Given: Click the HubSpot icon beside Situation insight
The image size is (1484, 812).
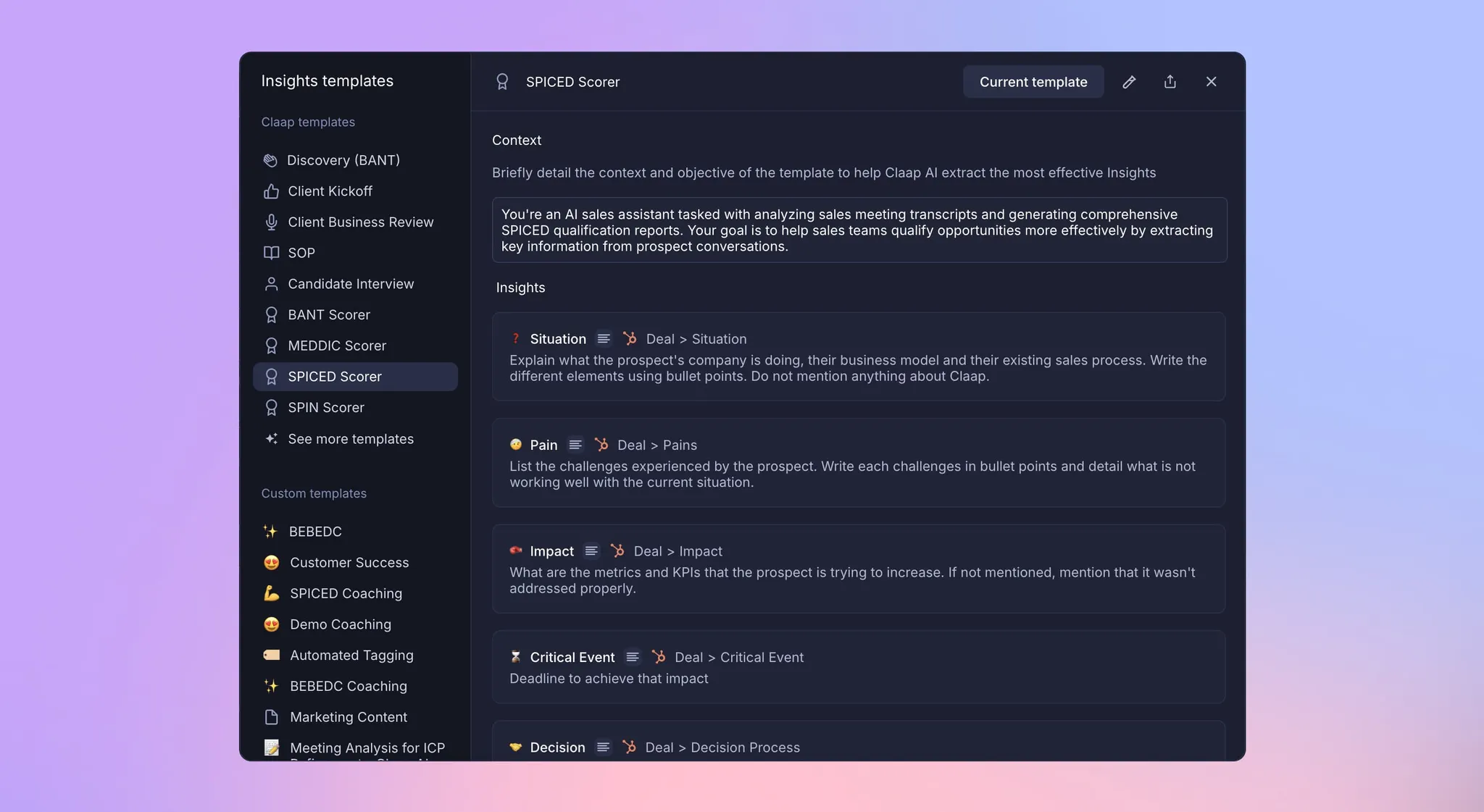Looking at the screenshot, I should pos(630,338).
